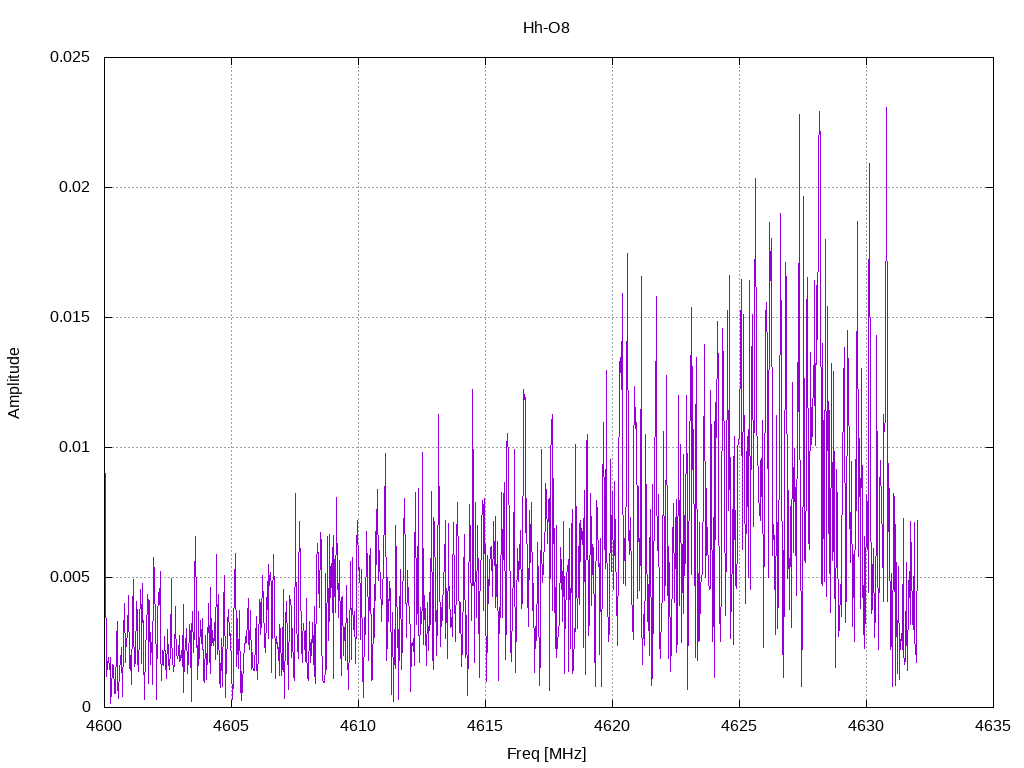Click the plot title 'Hh-O8'
The height and width of the screenshot is (768, 1024).
pyautogui.click(x=546, y=28)
